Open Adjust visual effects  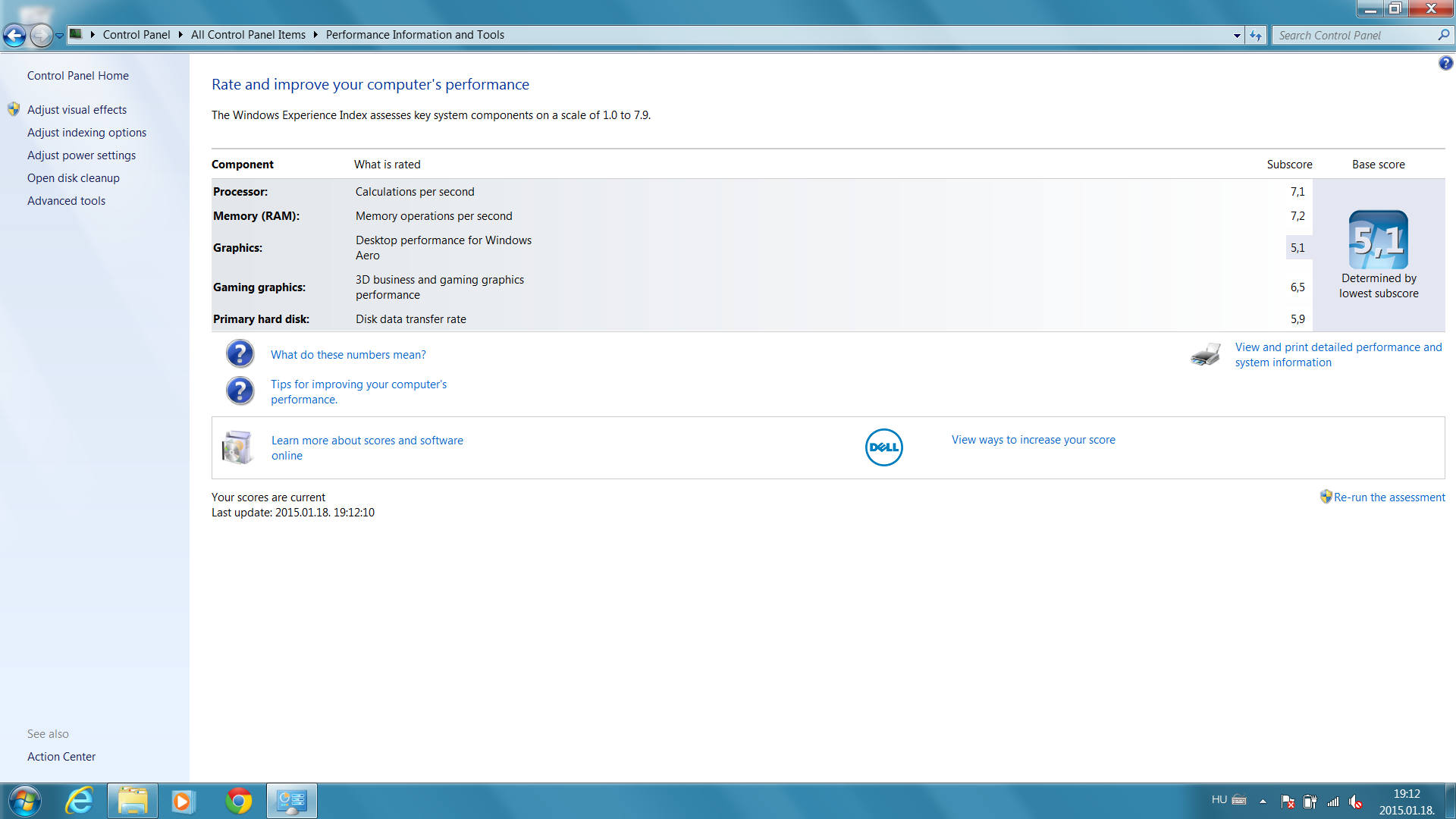pyautogui.click(x=77, y=110)
